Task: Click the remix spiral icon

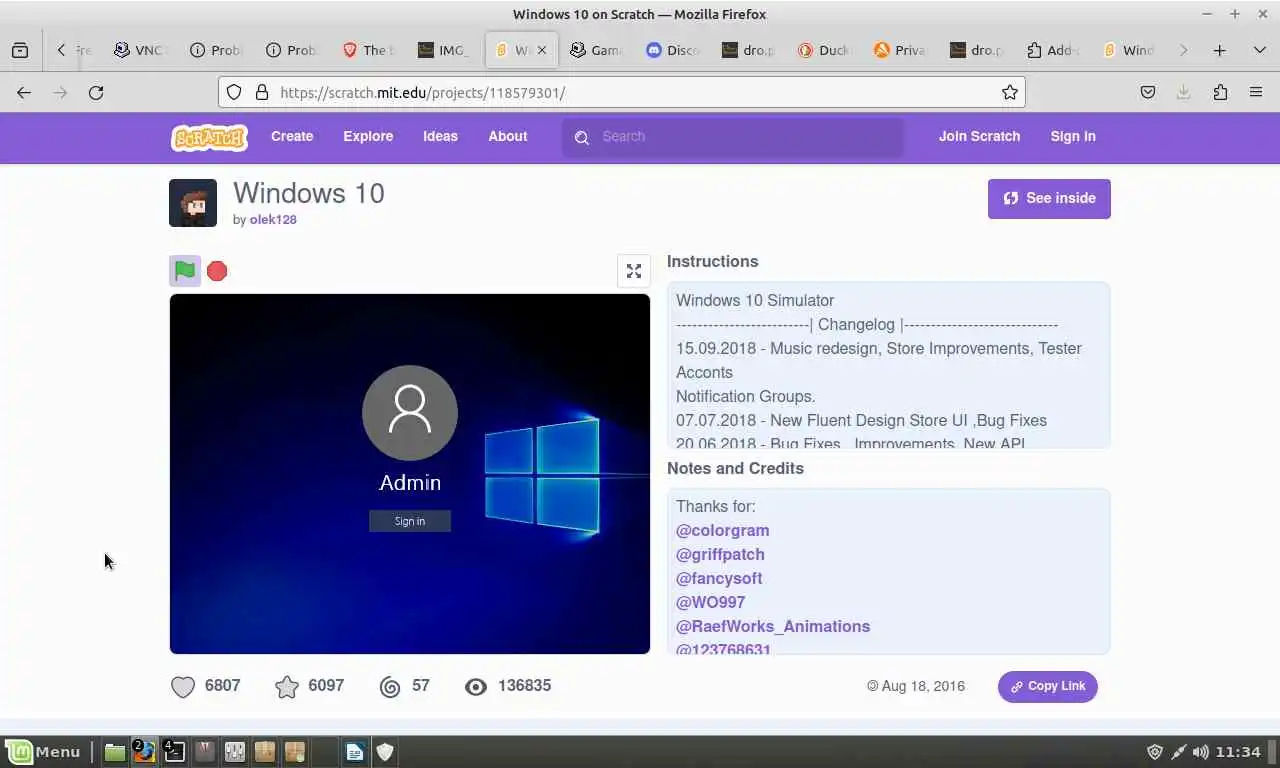Action: (390, 687)
